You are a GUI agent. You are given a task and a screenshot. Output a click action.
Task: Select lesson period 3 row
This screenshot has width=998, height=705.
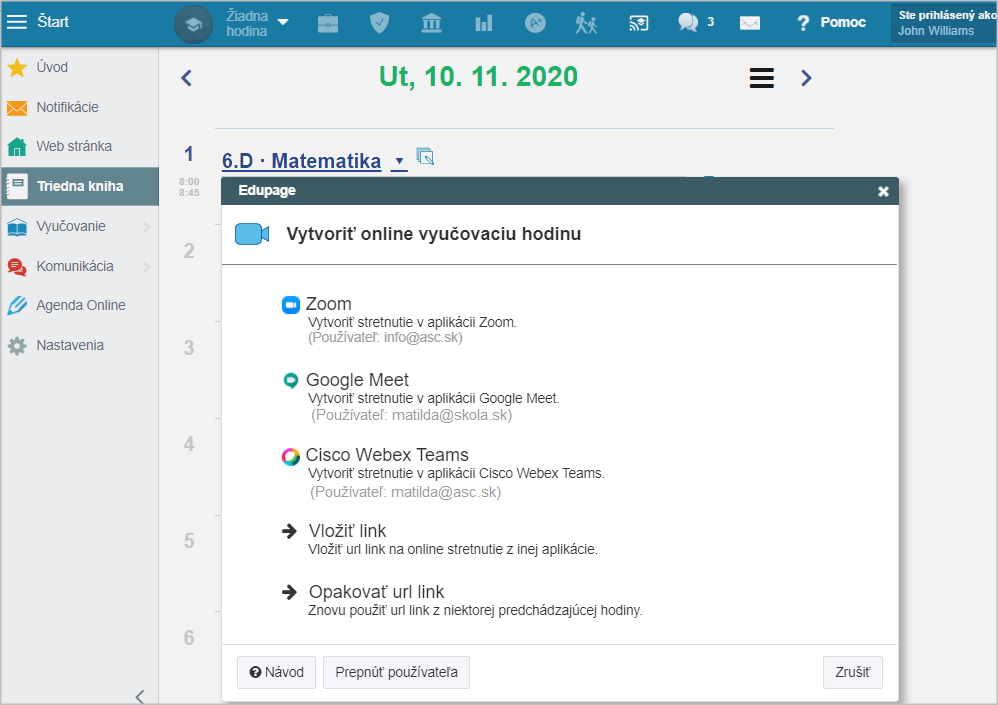189,348
